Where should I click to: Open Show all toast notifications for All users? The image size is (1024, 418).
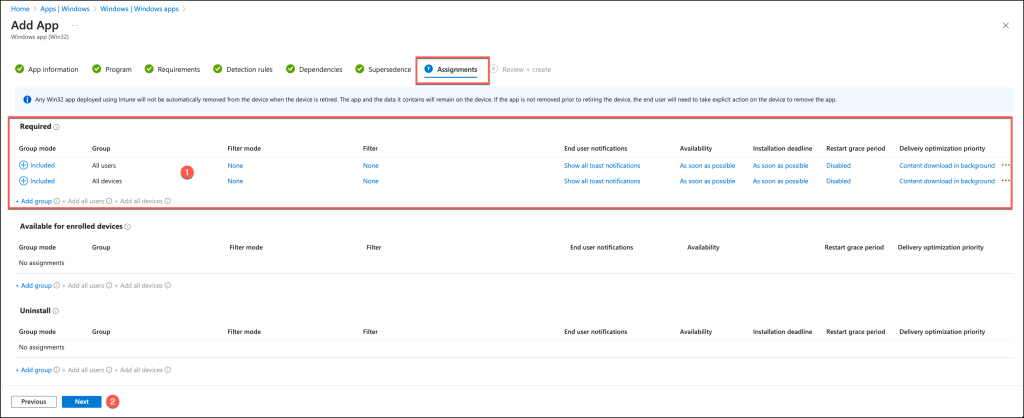point(602,165)
